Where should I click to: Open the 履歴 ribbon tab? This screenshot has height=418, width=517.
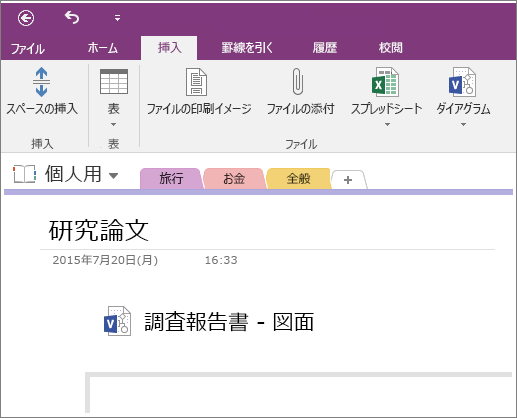click(324, 48)
